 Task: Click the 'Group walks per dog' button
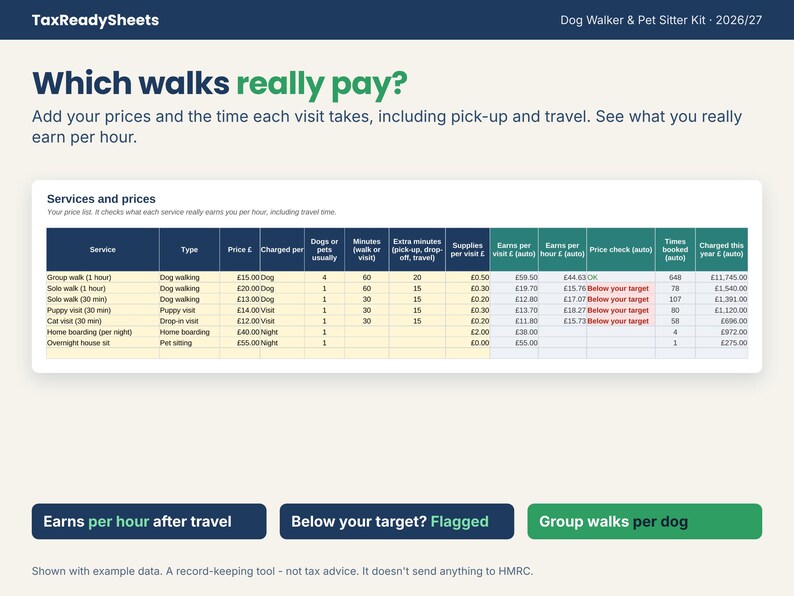pyautogui.click(x=645, y=521)
